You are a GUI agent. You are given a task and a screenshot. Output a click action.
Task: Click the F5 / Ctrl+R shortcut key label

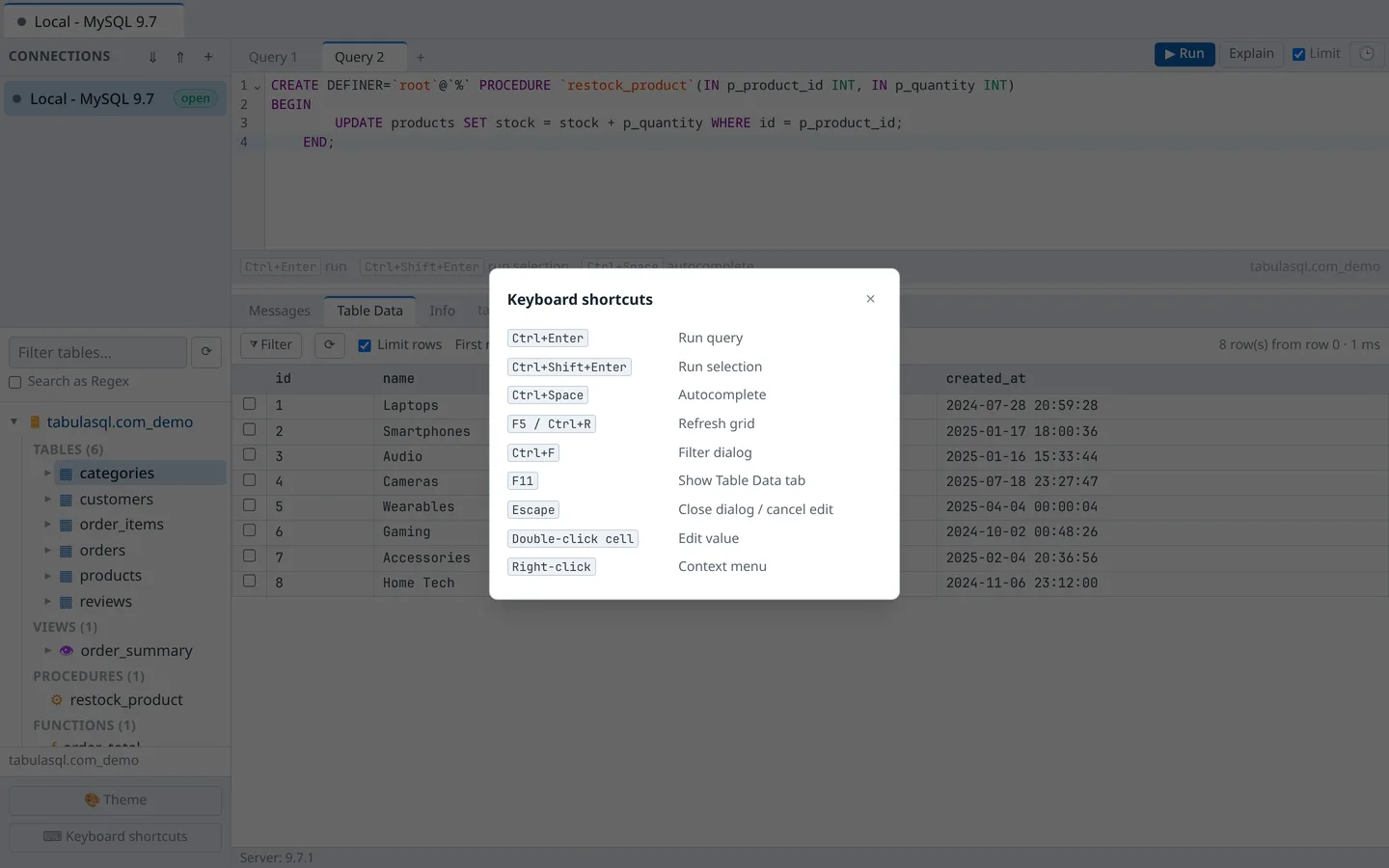(551, 424)
